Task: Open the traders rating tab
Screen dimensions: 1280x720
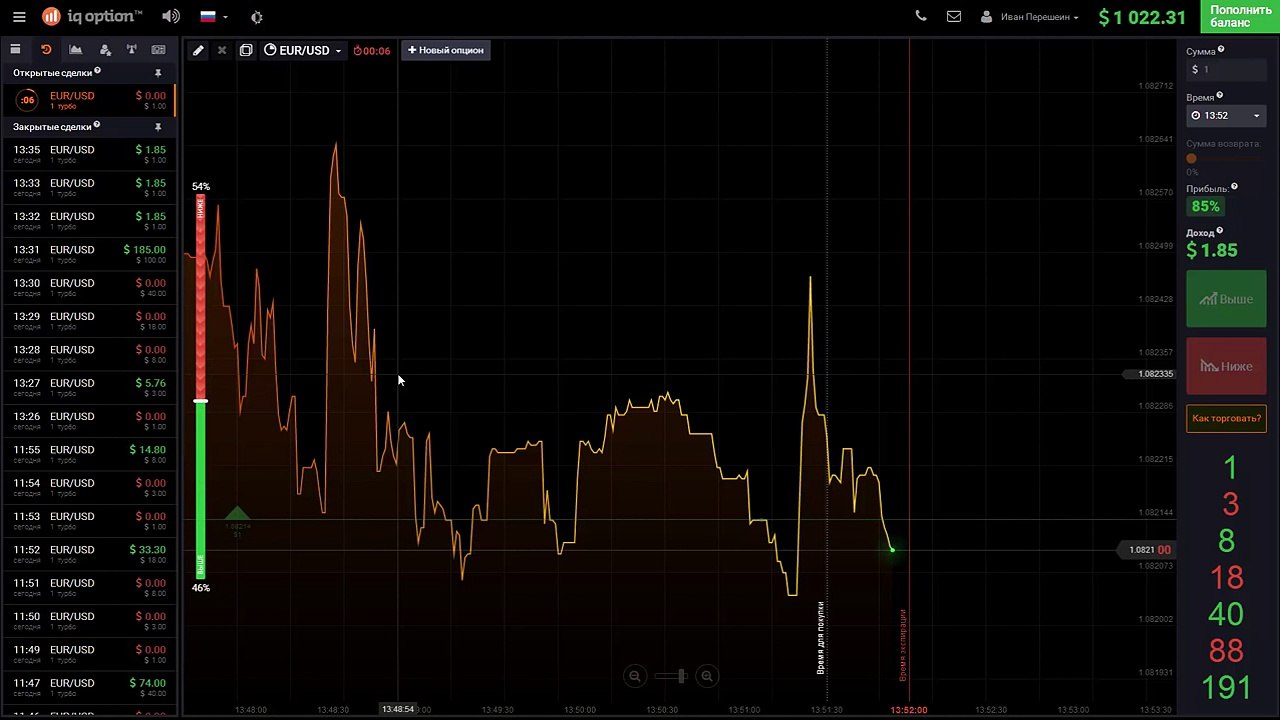Action: pyautogui.click(x=104, y=49)
